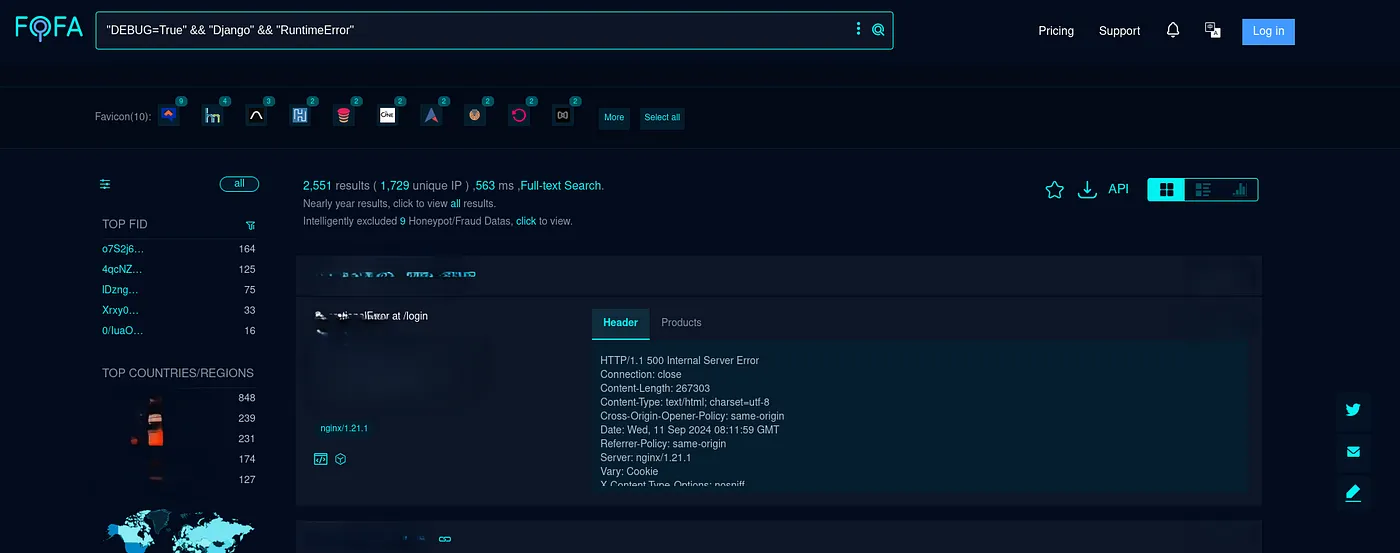Select the favicon with count 9
The height and width of the screenshot is (553, 1400).
point(168,115)
